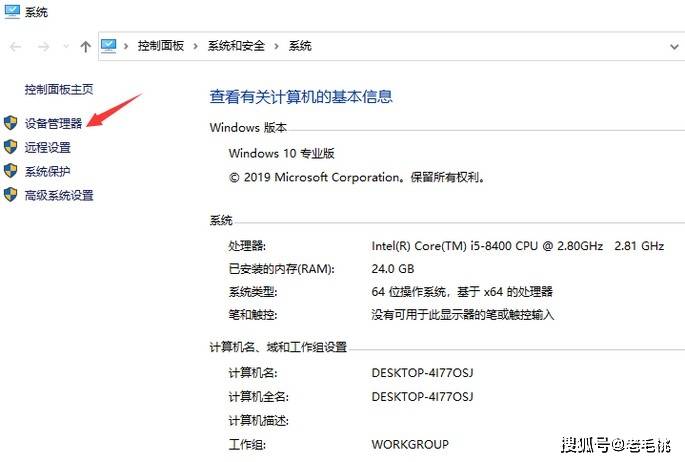Viewport: 685px width, 462px height.
Task: Select the WORKGROUP value
Action: [410, 445]
